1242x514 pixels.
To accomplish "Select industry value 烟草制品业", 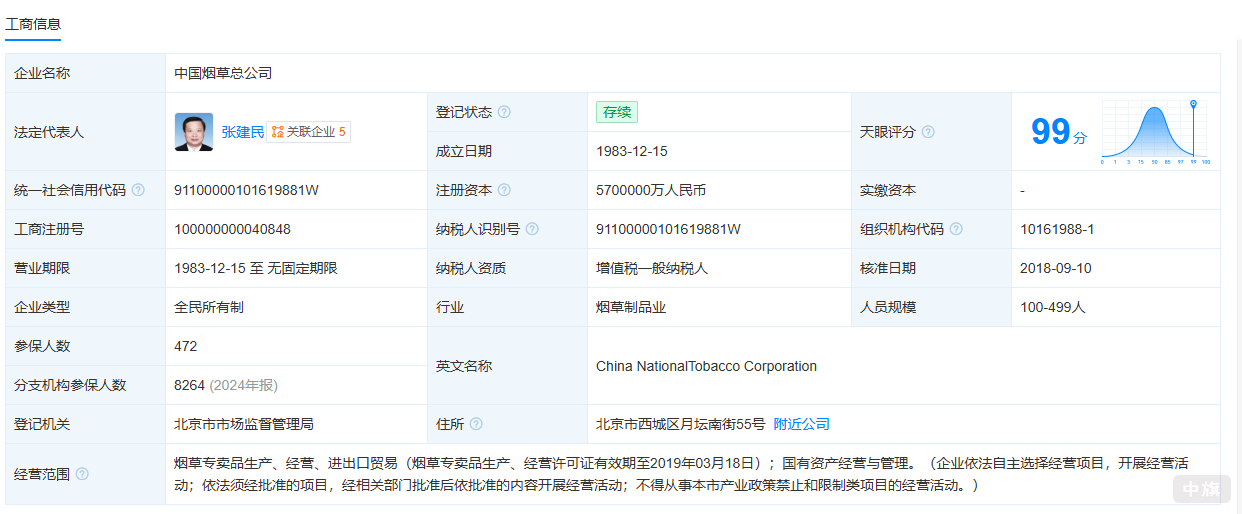I will (x=631, y=307).
